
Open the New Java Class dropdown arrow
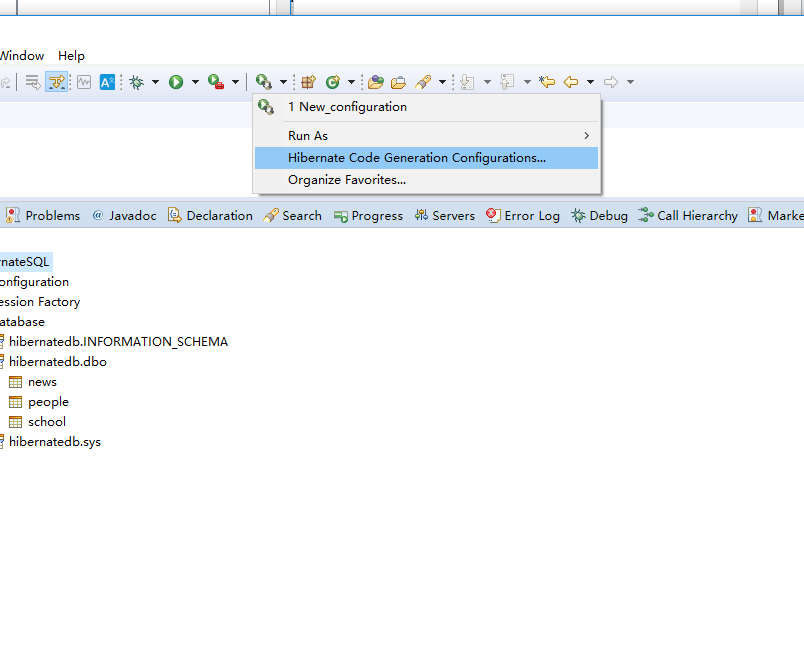pyautogui.click(x=351, y=82)
